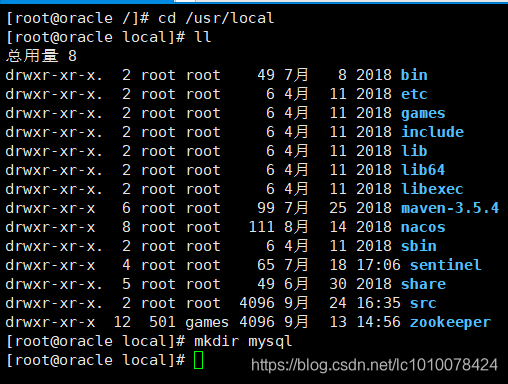
Task: Click the green cursor at the last prompt
Action: [x=198, y=360]
